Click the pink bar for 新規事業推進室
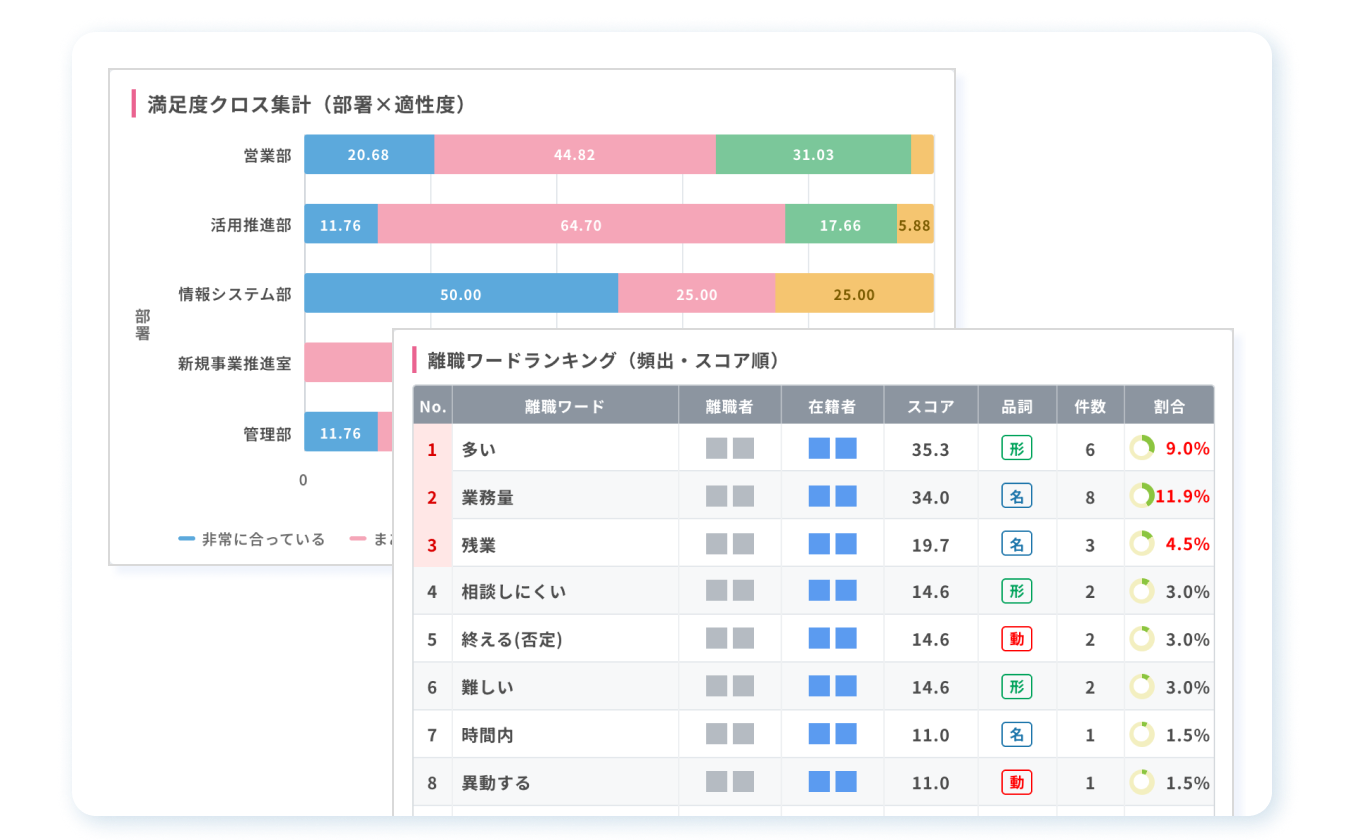 click(x=349, y=362)
